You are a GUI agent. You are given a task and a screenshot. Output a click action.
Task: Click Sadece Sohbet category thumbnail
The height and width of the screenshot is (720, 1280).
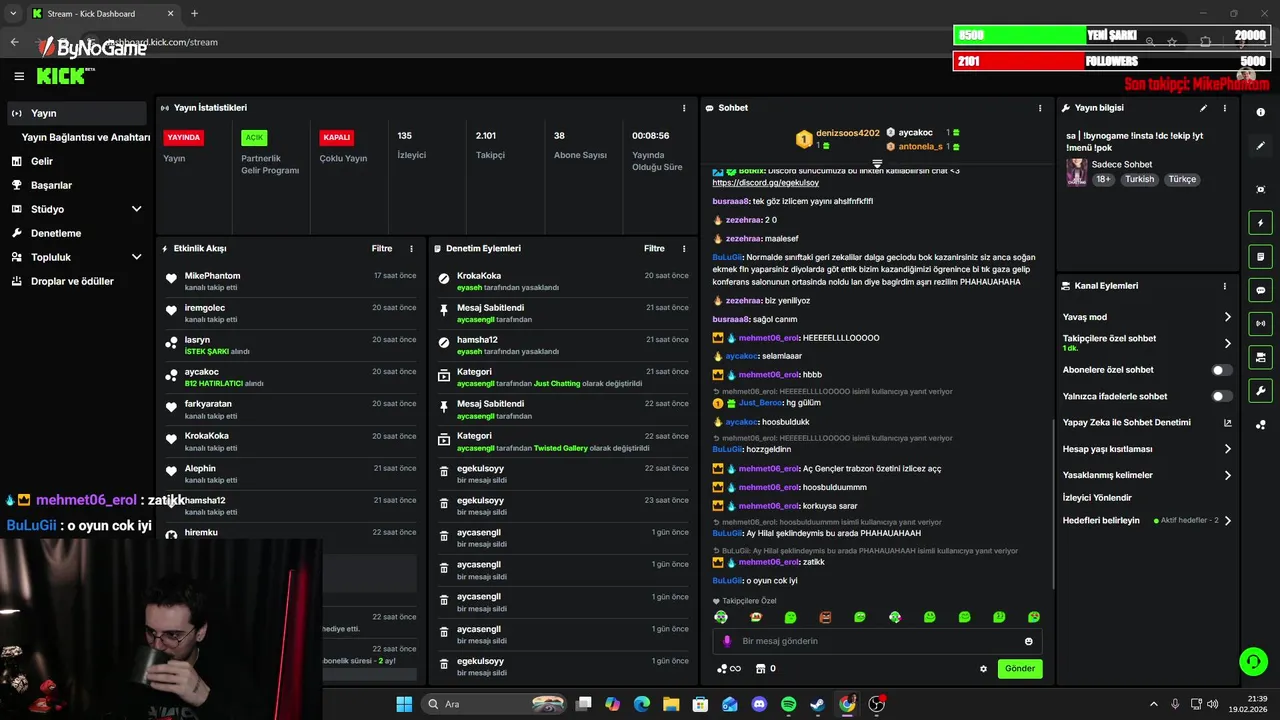[x=1076, y=171]
